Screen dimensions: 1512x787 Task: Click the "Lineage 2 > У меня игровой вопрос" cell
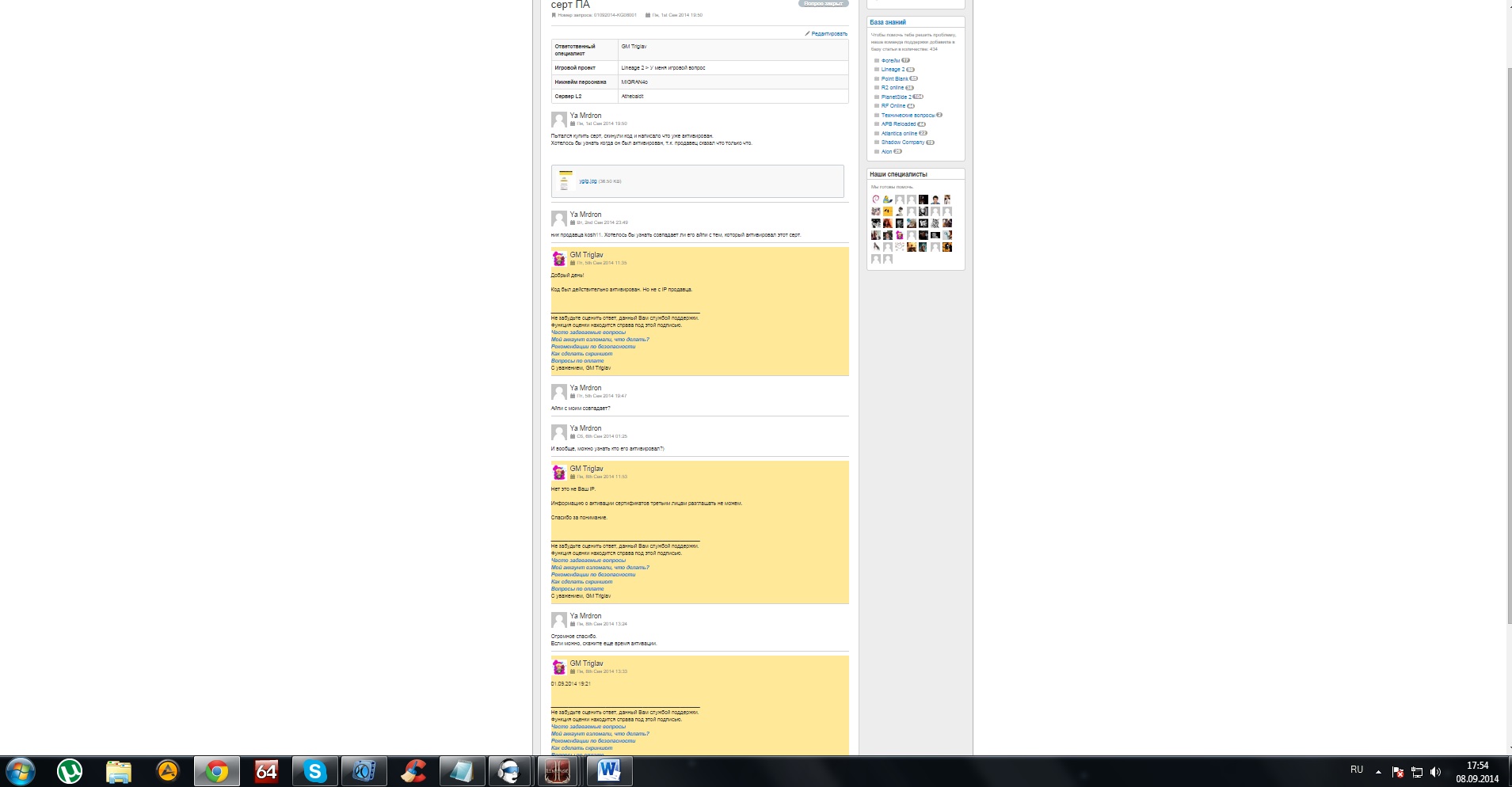[733, 68]
